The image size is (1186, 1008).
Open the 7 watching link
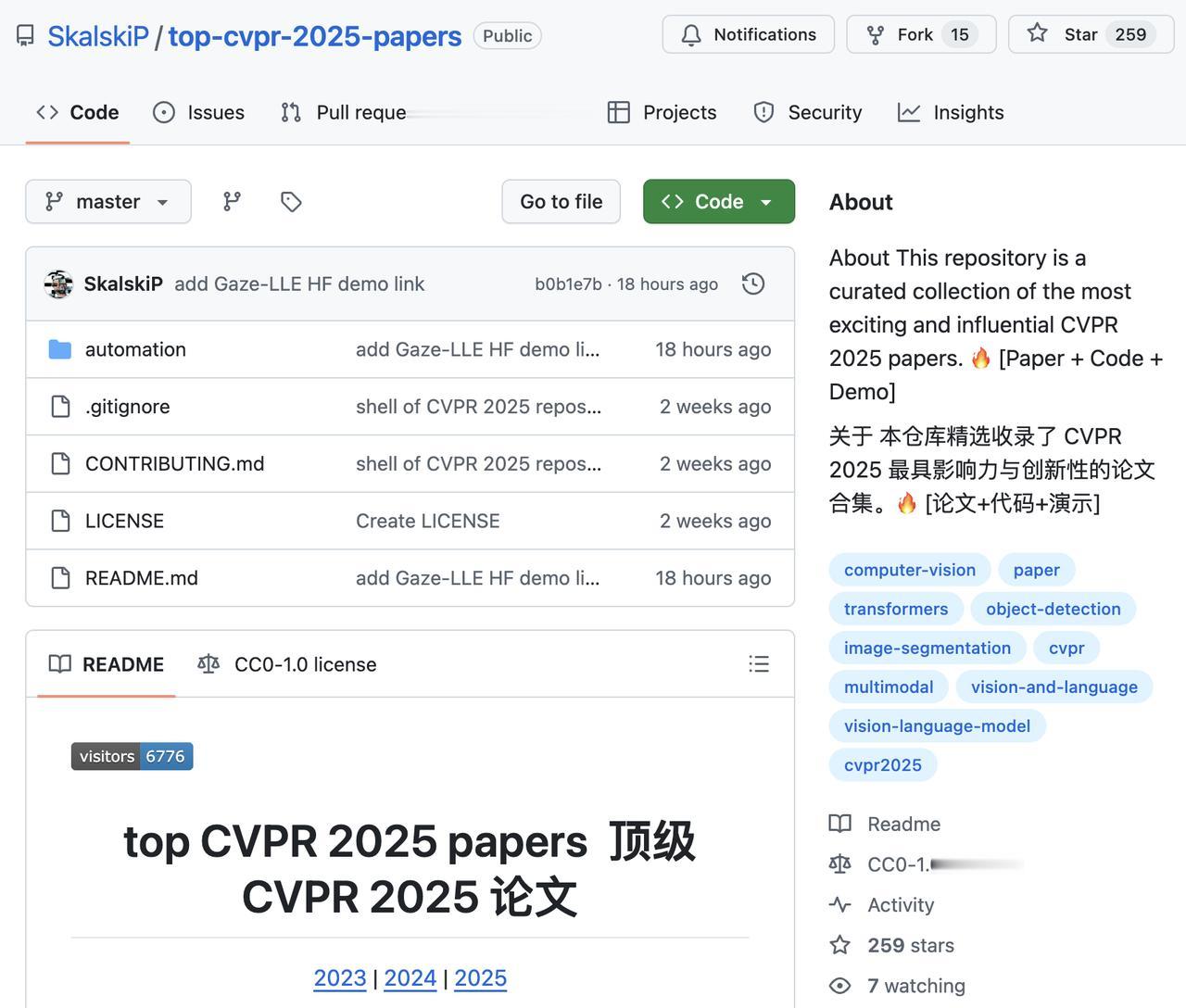click(x=897, y=986)
